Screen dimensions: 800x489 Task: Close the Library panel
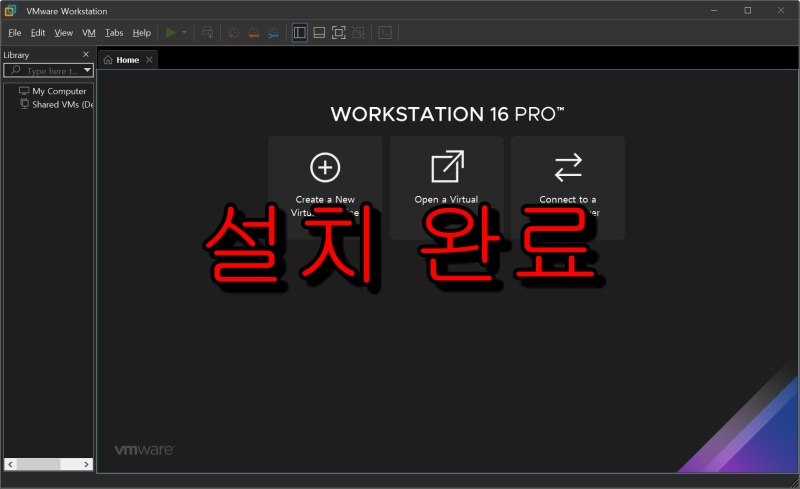[86, 54]
